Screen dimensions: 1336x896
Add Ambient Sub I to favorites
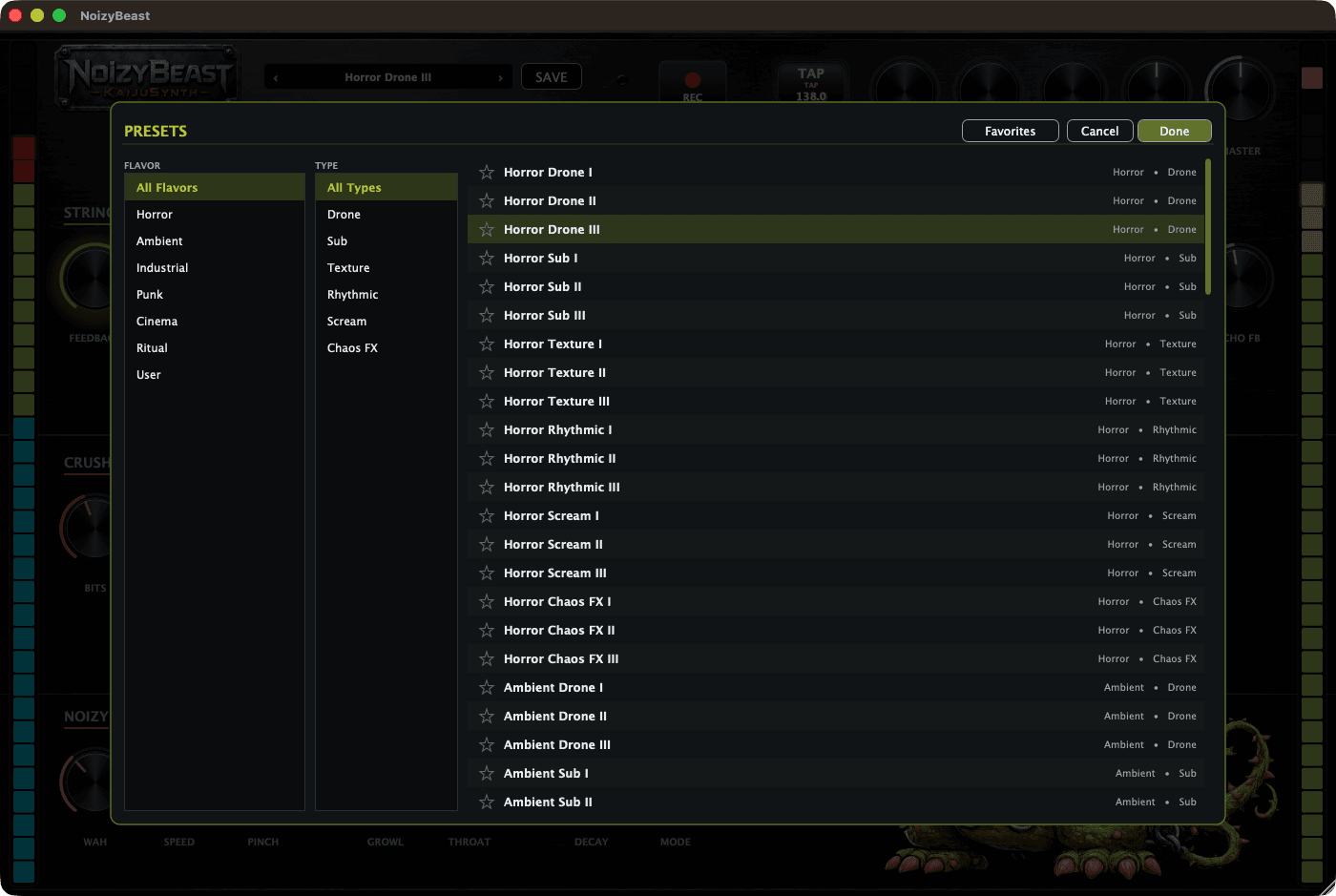(x=487, y=774)
